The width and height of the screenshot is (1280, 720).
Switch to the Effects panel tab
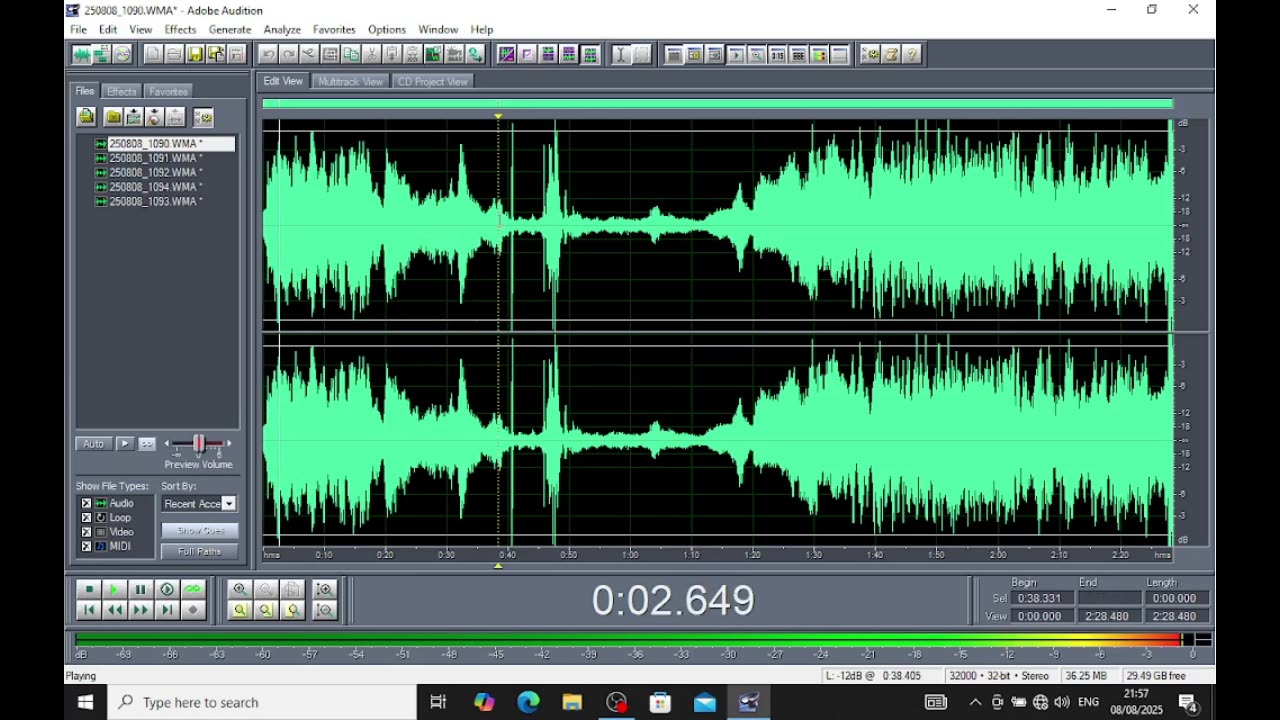pyautogui.click(x=122, y=91)
